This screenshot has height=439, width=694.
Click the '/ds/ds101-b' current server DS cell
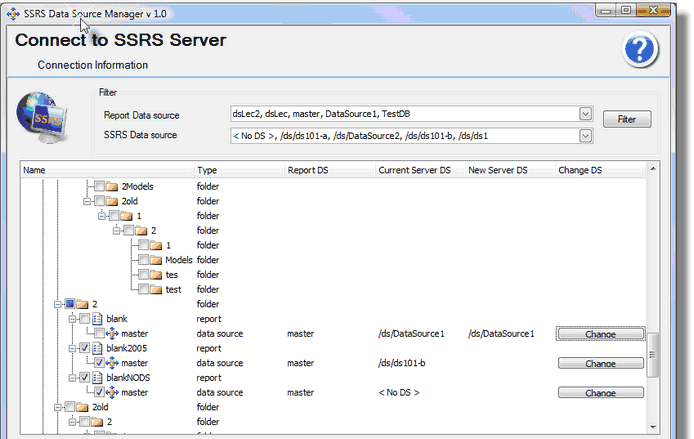pyautogui.click(x=402, y=363)
